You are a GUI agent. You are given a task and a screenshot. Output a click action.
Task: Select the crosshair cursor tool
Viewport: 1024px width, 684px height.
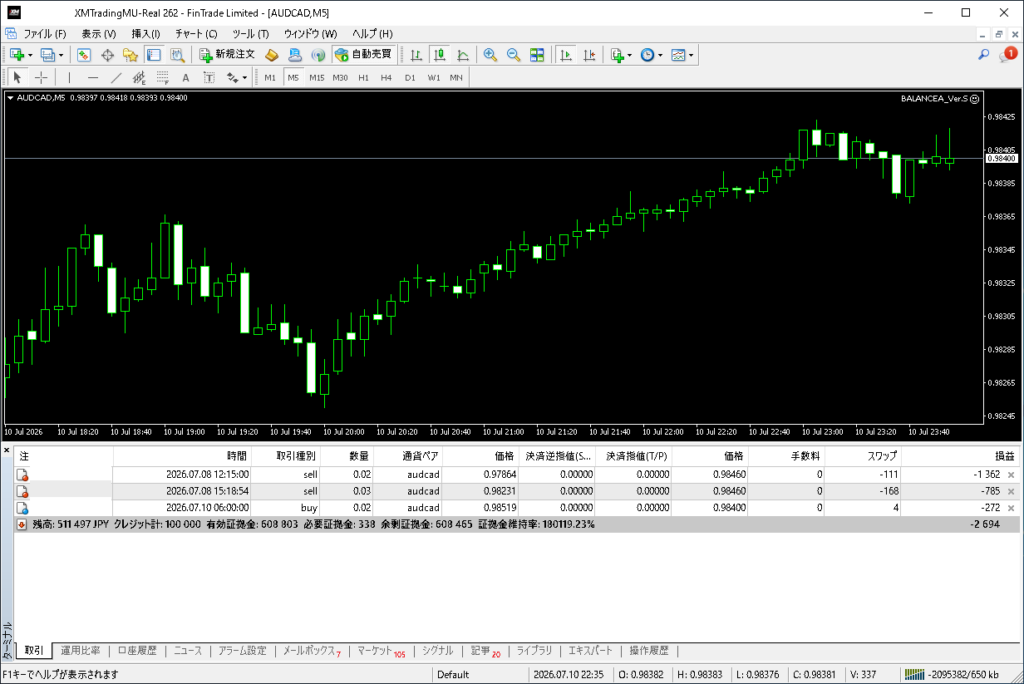[41, 78]
